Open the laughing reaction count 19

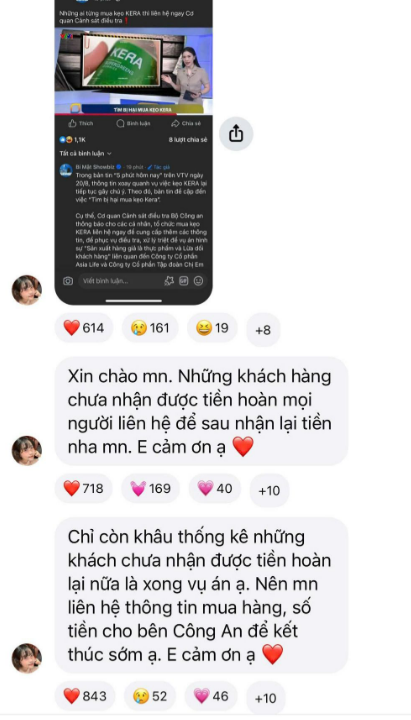click(212, 328)
